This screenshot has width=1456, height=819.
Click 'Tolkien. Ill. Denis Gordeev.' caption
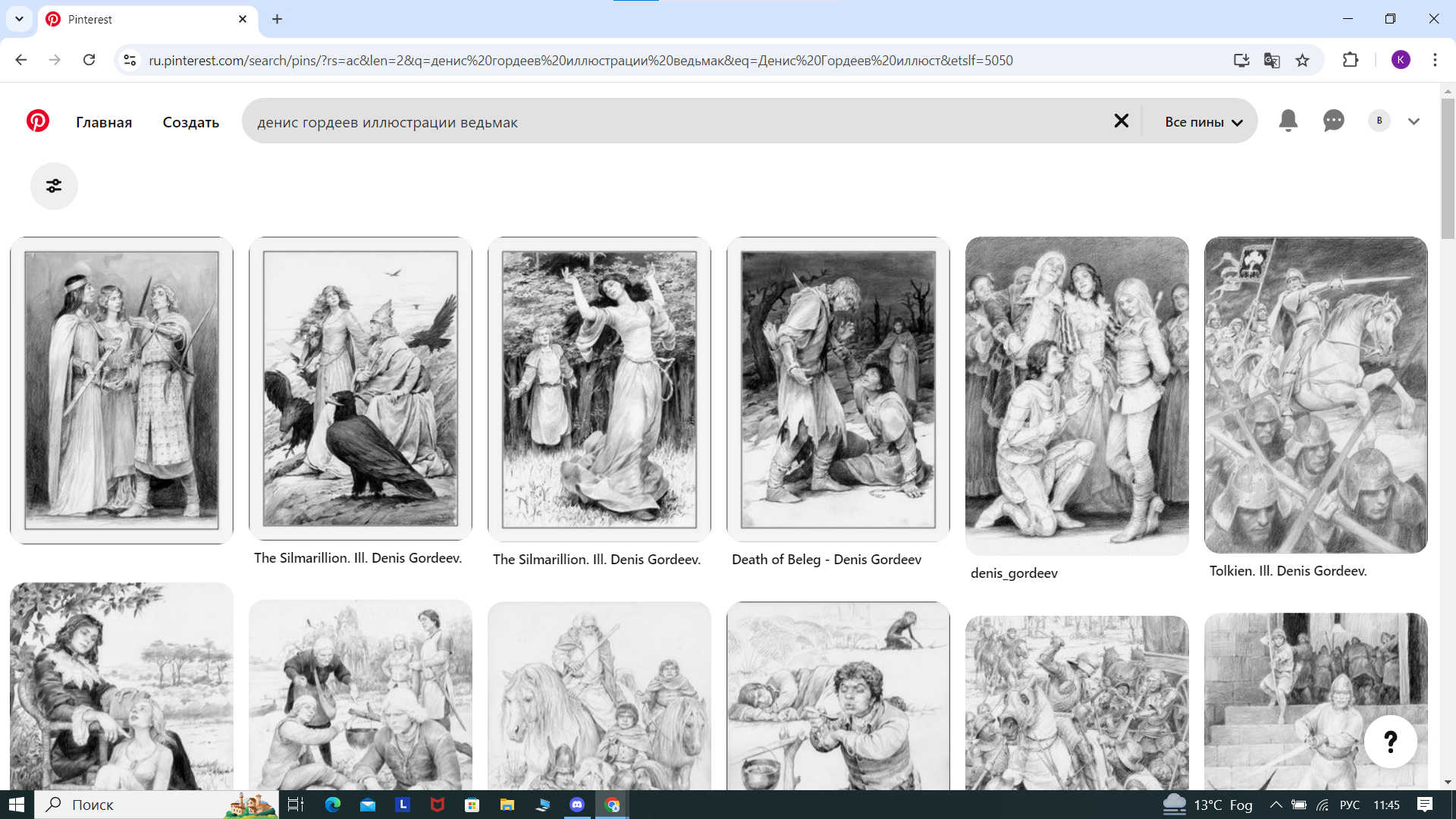pos(1288,571)
